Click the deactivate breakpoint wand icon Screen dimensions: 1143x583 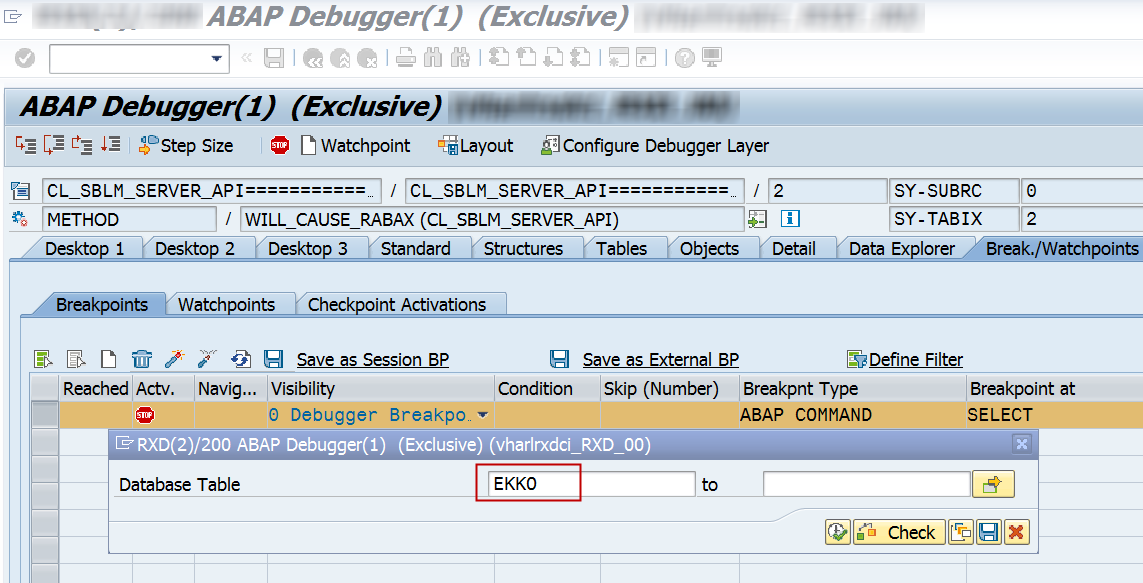coord(207,358)
